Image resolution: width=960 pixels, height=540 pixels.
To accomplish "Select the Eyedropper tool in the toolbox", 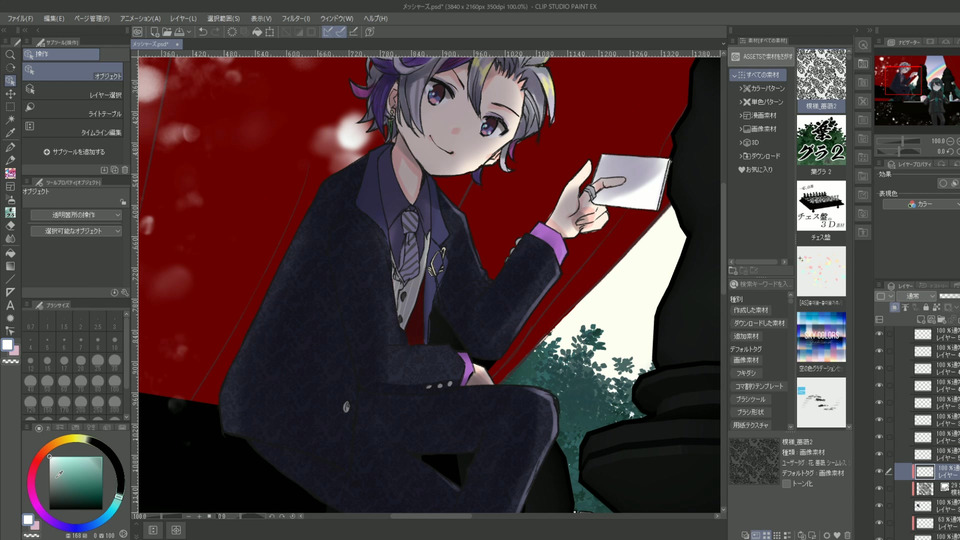I will pyautogui.click(x=10, y=133).
